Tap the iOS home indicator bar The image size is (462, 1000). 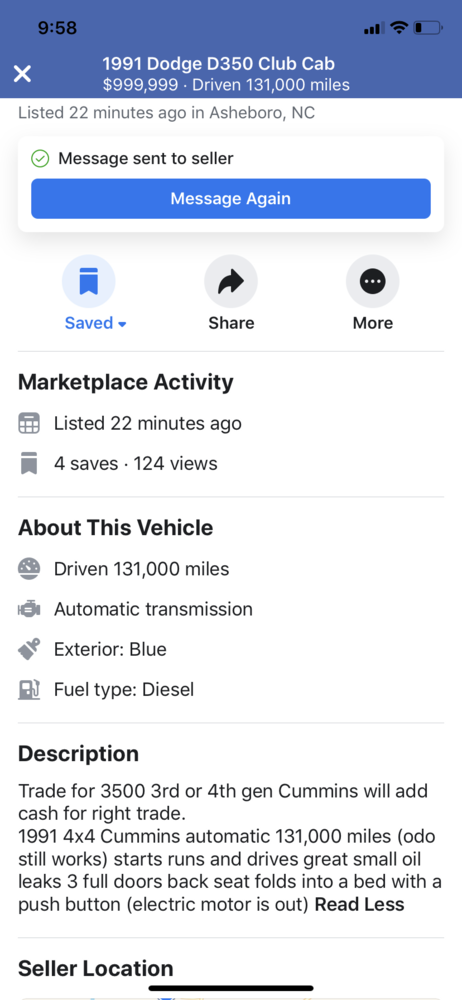click(231, 988)
